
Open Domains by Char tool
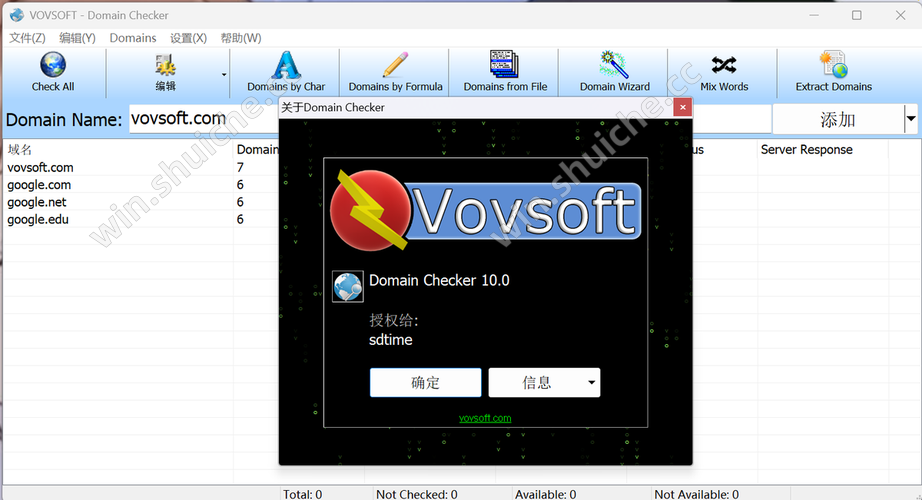[x=286, y=66]
